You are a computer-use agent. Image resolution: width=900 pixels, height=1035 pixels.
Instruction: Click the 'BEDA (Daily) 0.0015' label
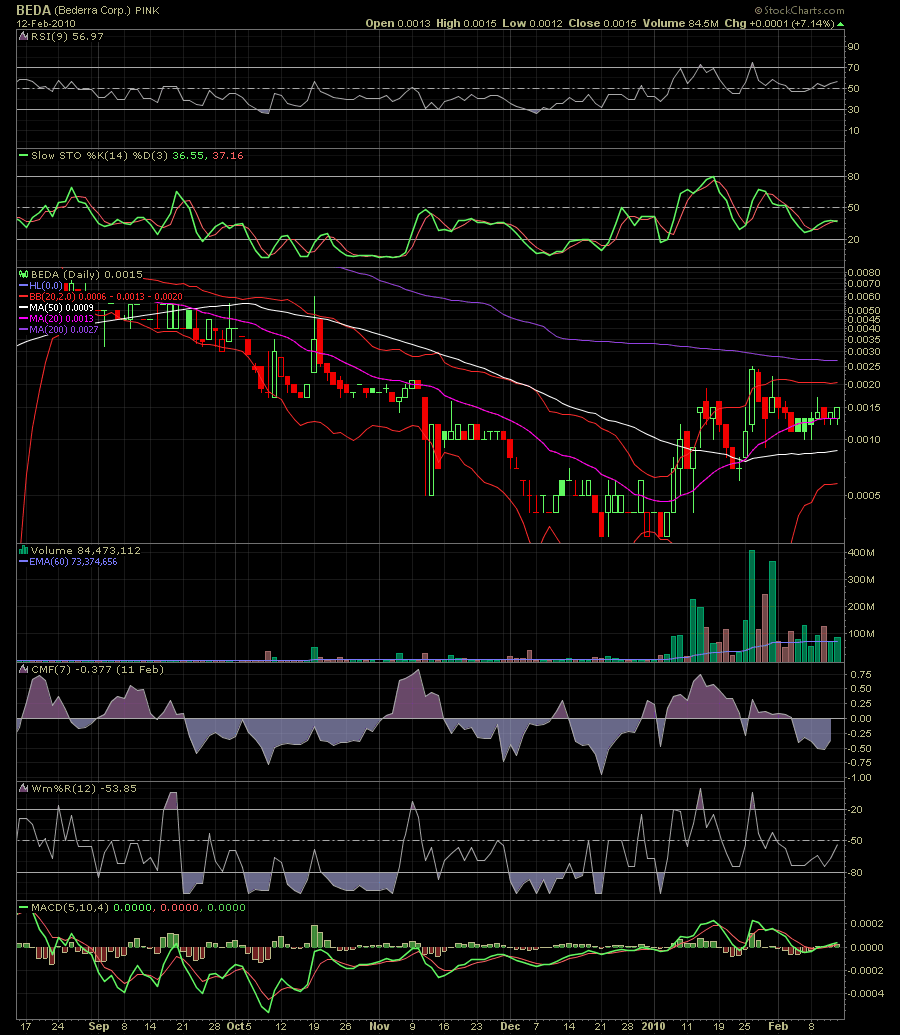coord(87,274)
